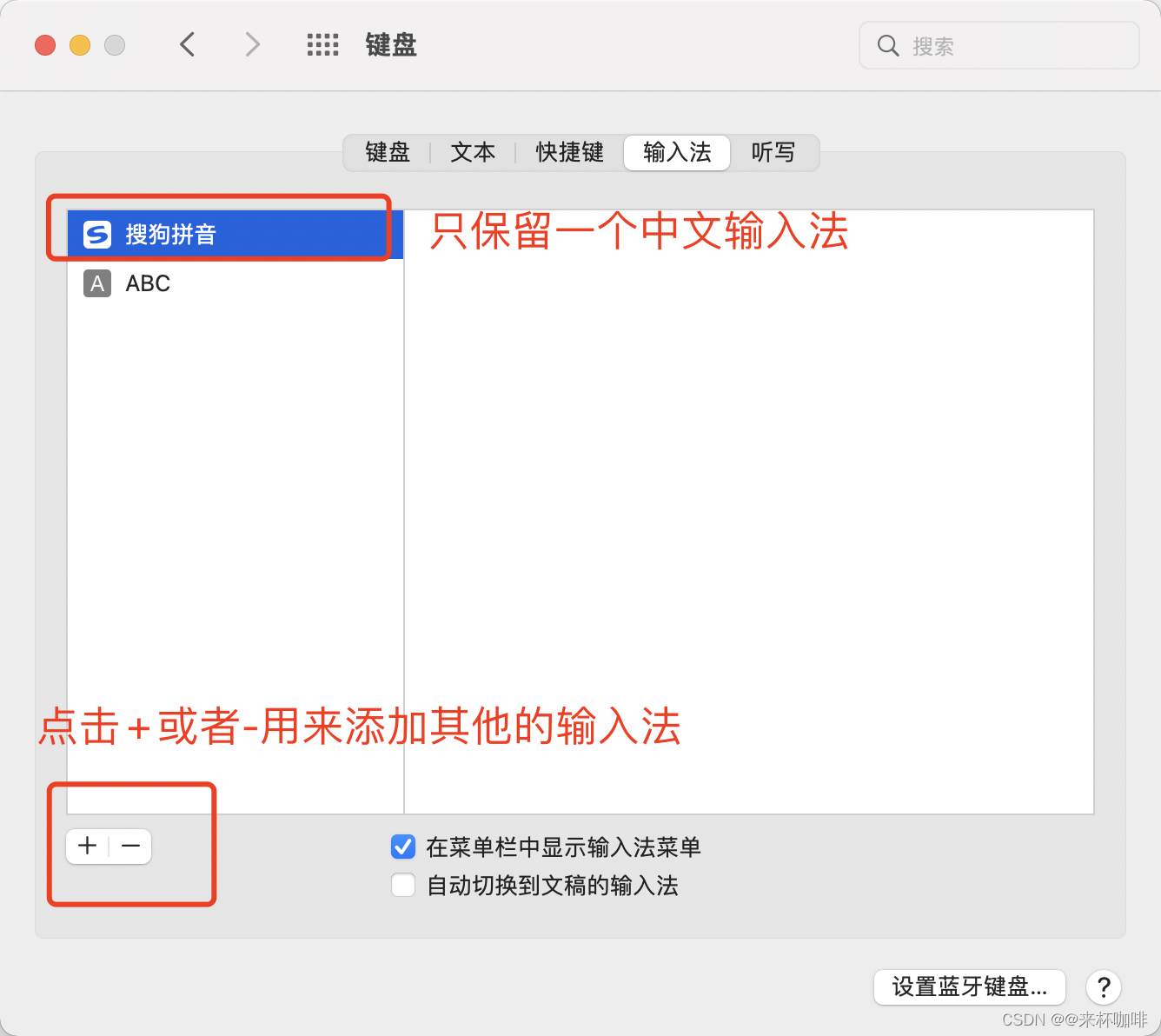1161x1036 pixels.
Task: Open help with question mark button
Action: pyautogui.click(x=1104, y=987)
